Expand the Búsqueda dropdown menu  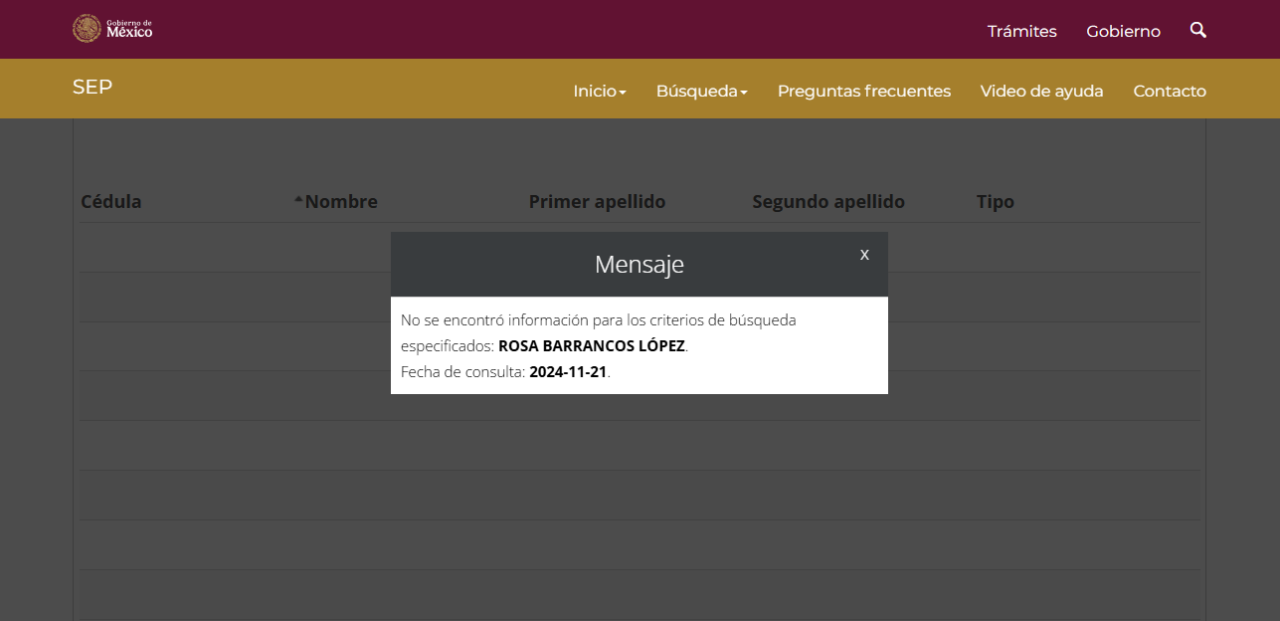[701, 91]
